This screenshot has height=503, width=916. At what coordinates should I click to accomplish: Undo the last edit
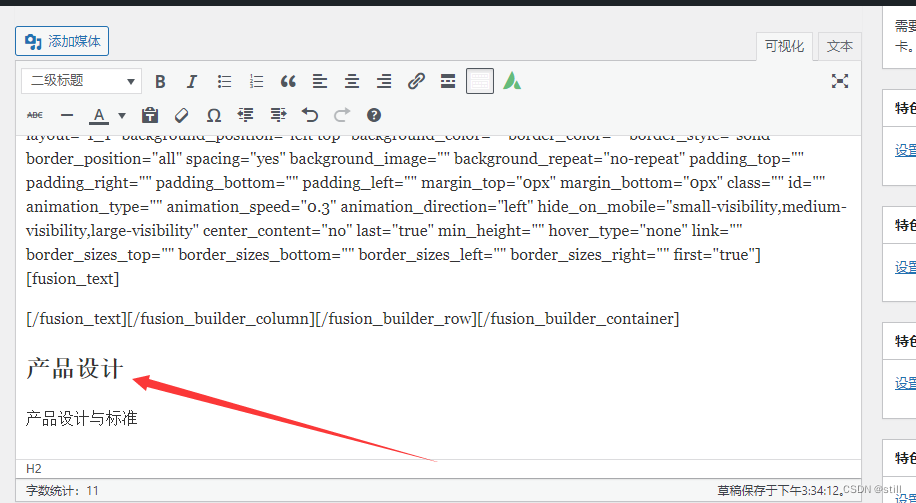(310, 115)
